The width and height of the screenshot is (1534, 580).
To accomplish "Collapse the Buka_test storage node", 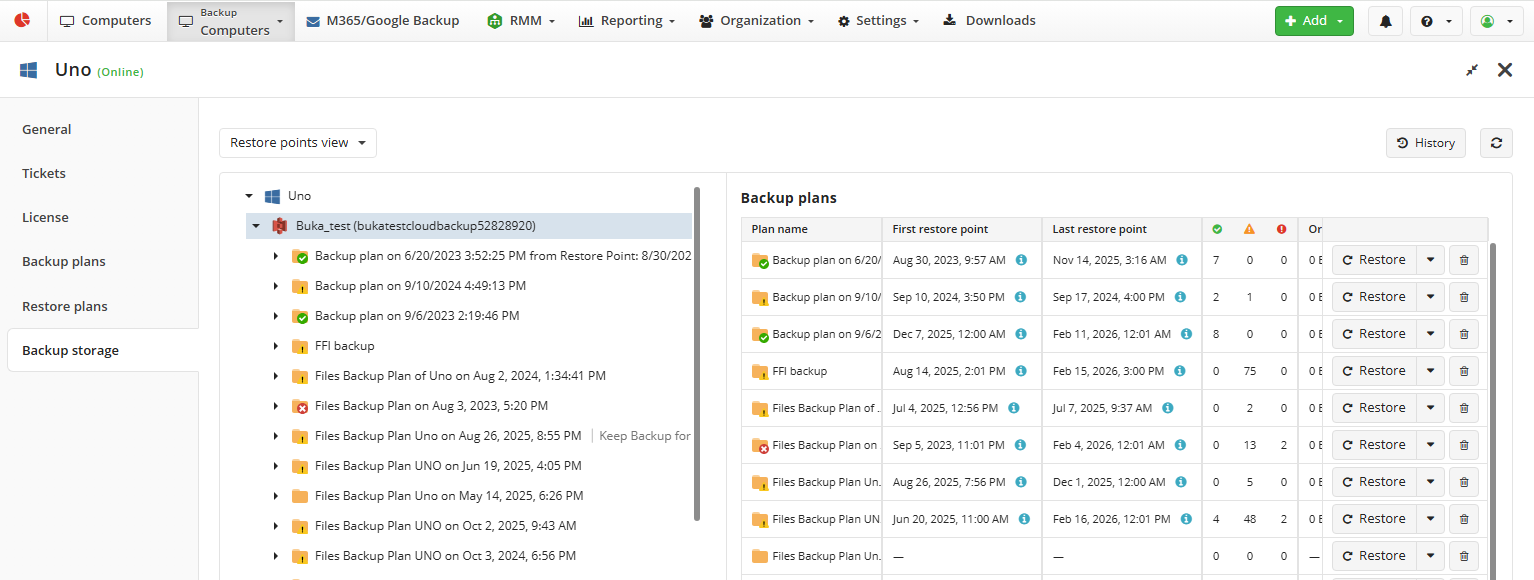I will (256, 226).
